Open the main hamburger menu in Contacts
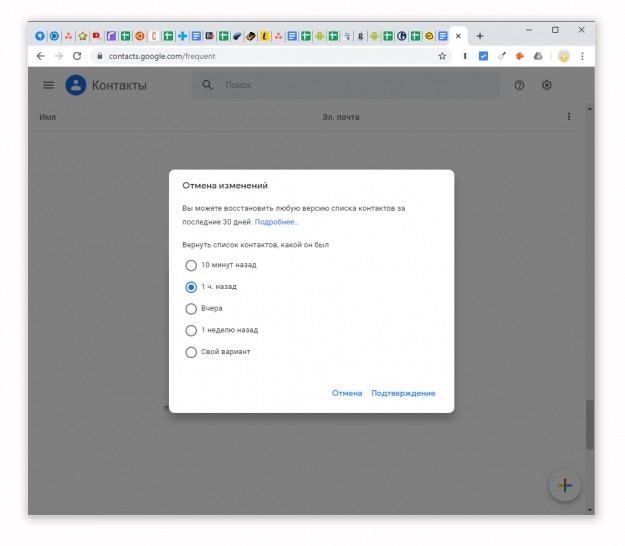 coord(48,85)
